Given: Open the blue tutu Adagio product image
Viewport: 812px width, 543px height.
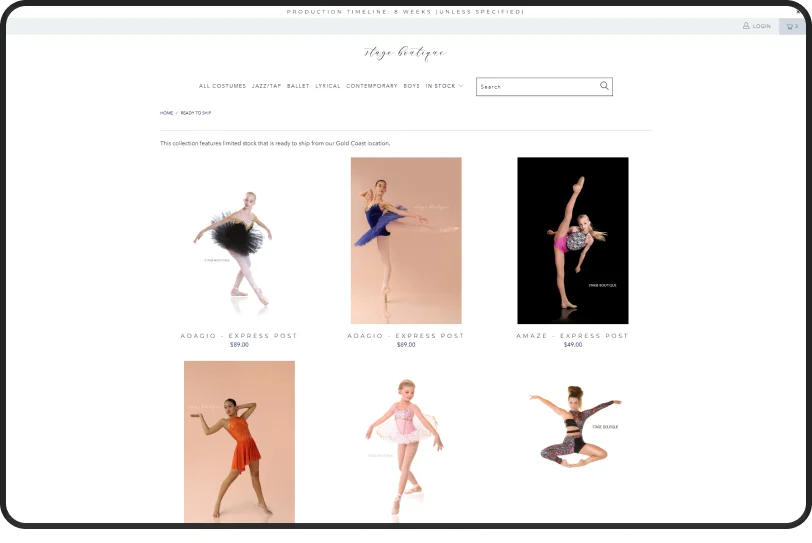Looking at the screenshot, I should (406, 241).
